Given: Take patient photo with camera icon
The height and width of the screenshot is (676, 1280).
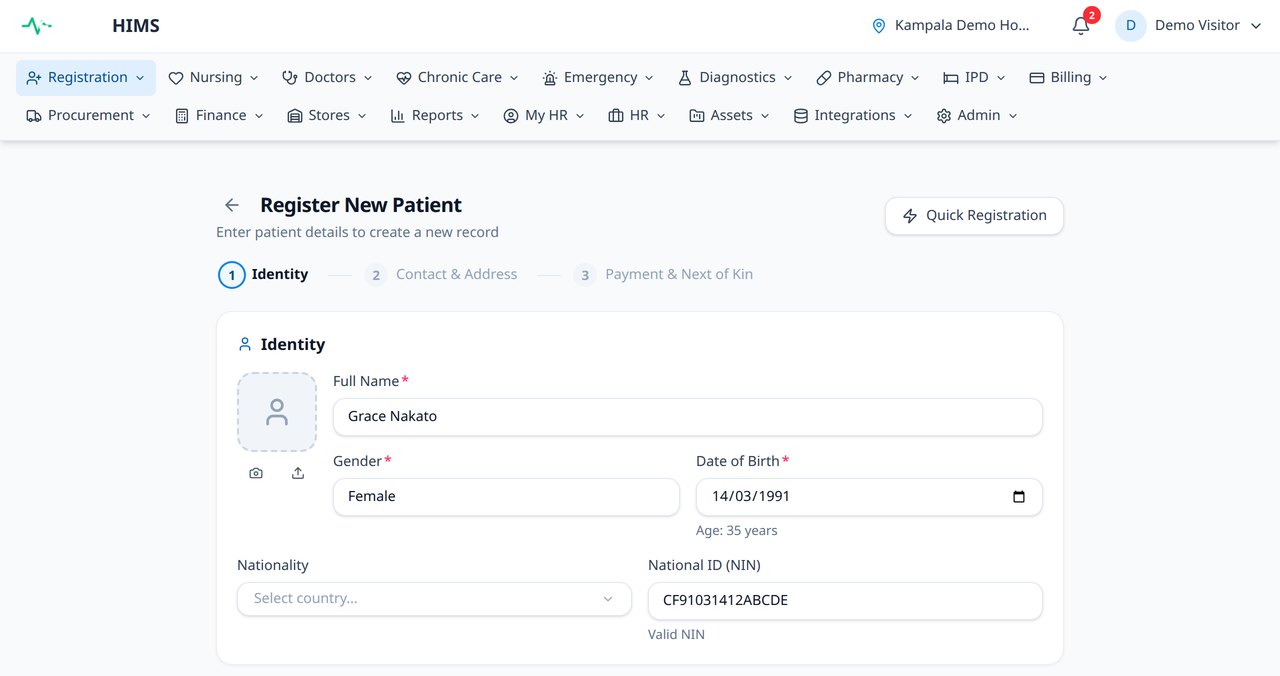Looking at the screenshot, I should (256, 473).
